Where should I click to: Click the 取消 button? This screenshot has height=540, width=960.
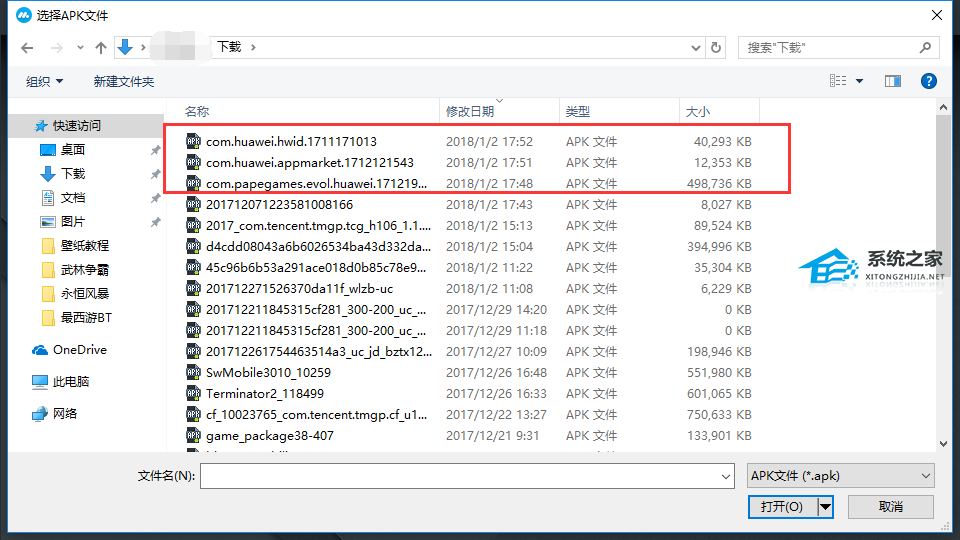tap(891, 506)
